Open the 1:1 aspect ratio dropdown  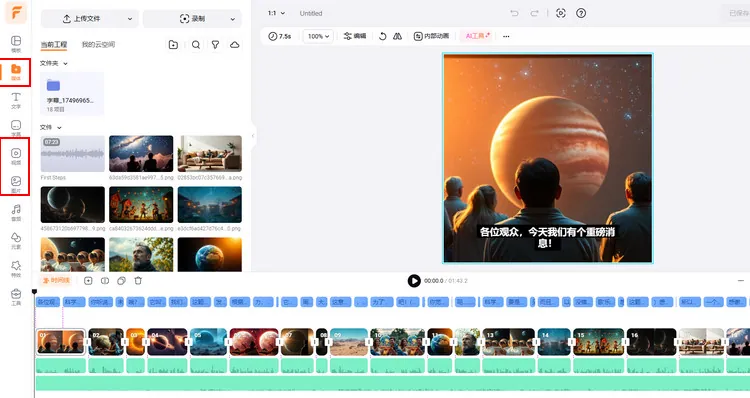[276, 13]
